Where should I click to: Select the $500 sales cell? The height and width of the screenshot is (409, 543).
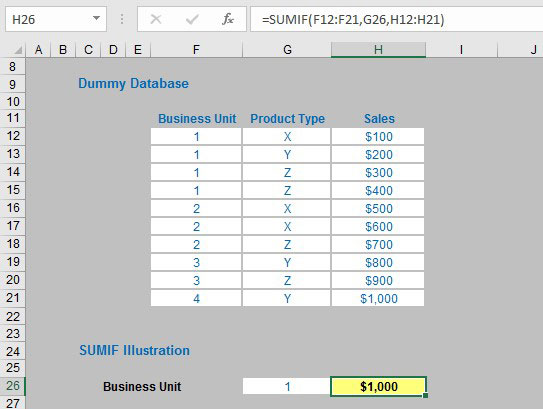pyautogui.click(x=378, y=208)
